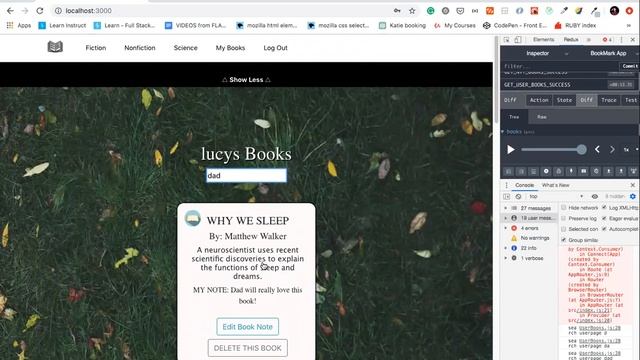Click the saved password key icon
This screenshot has width=640, height=360.
click(x=397, y=11)
